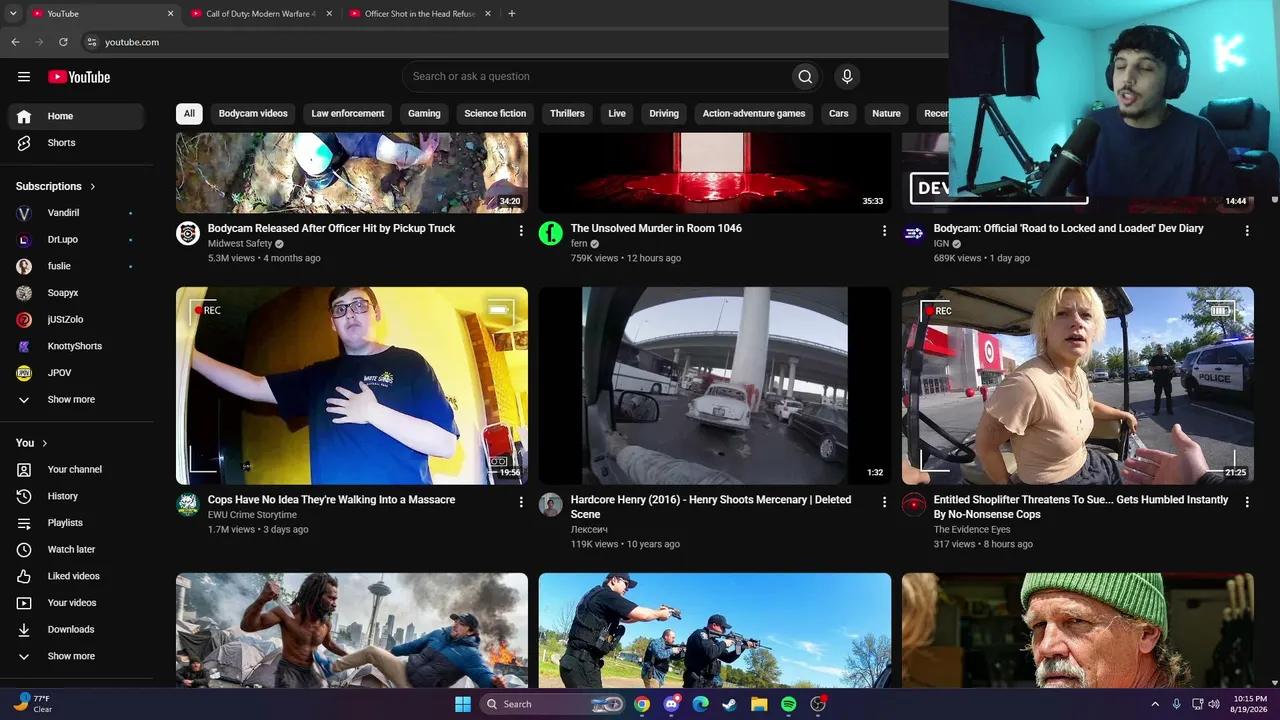The image size is (1280, 720).
Task: Open options for Hardcore Henry video
Action: pyautogui.click(x=884, y=502)
